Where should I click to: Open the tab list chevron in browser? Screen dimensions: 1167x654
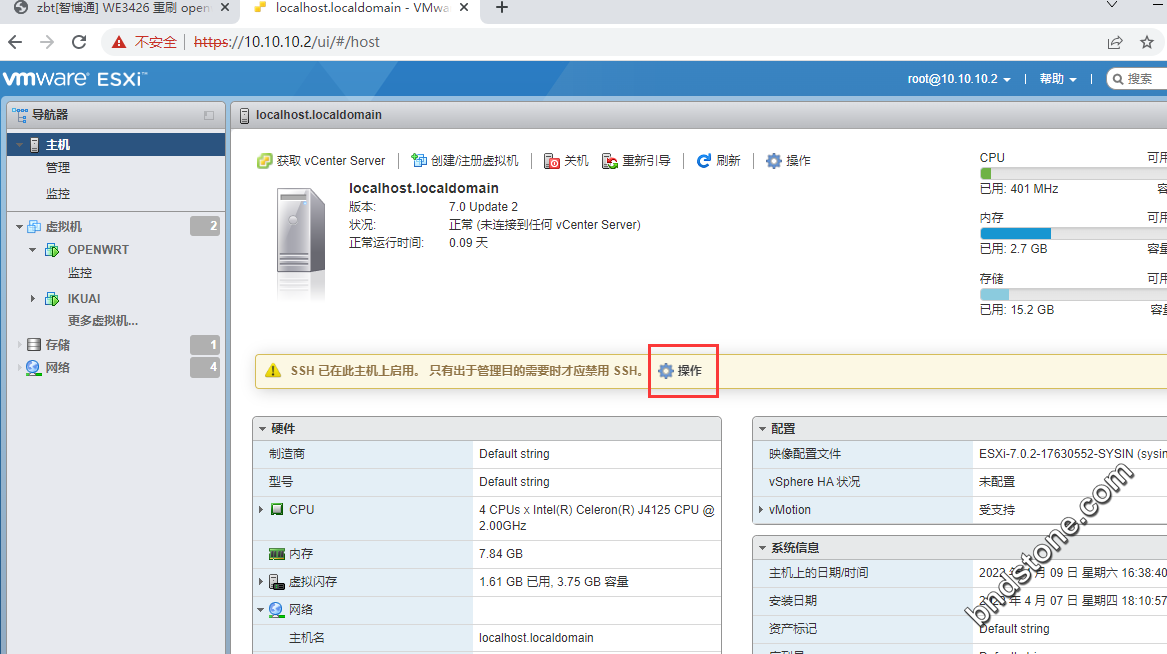click(1112, 5)
